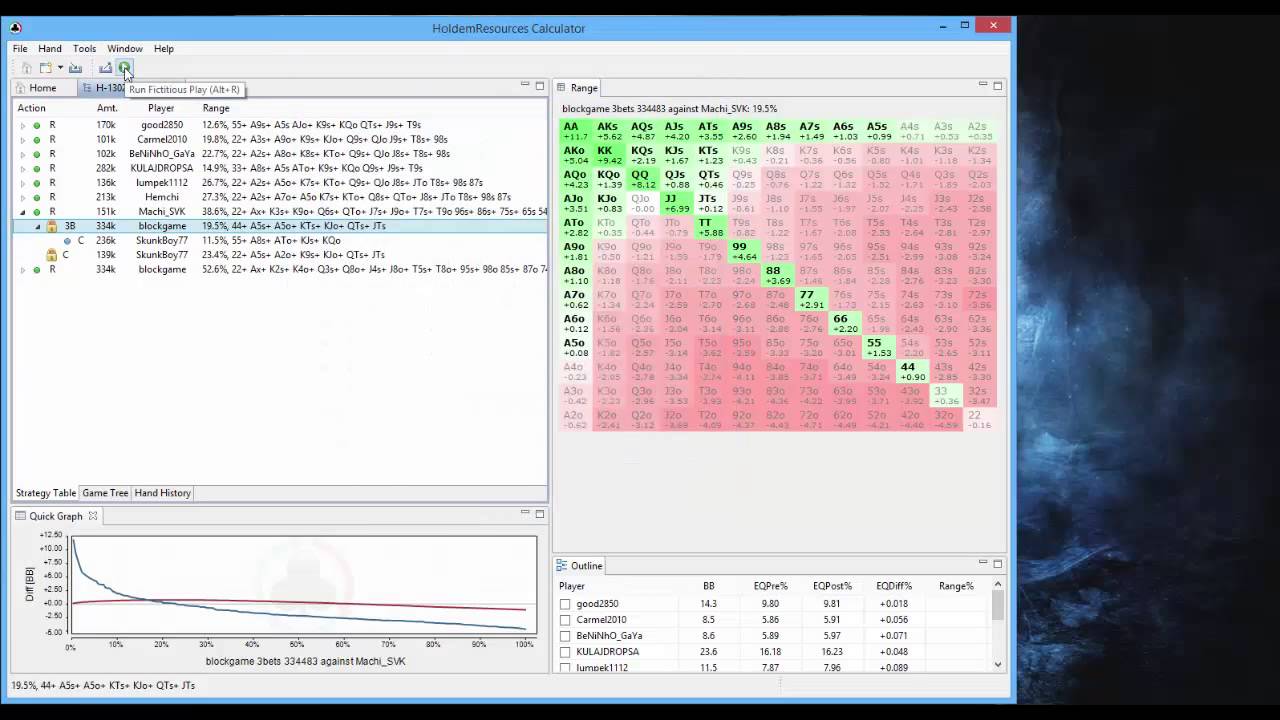
Task: Open the File menu
Action: click(x=20, y=48)
